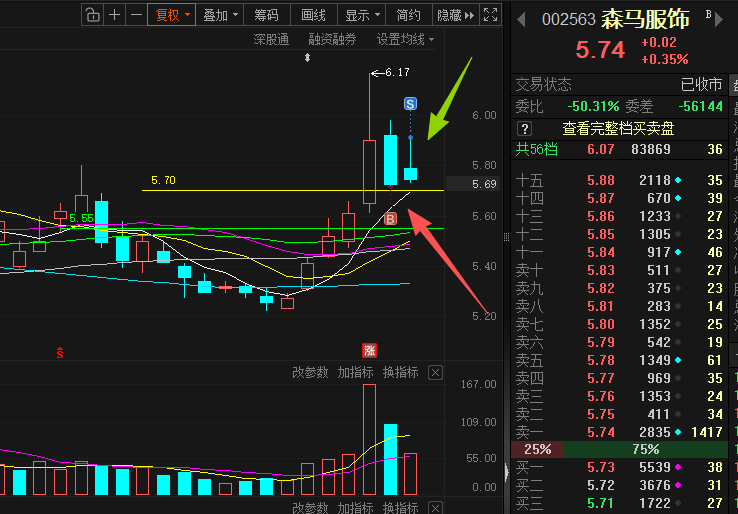Viewport: 738px width, 514px height.
Task: Click the 融资融券 tag
Action: (332, 40)
